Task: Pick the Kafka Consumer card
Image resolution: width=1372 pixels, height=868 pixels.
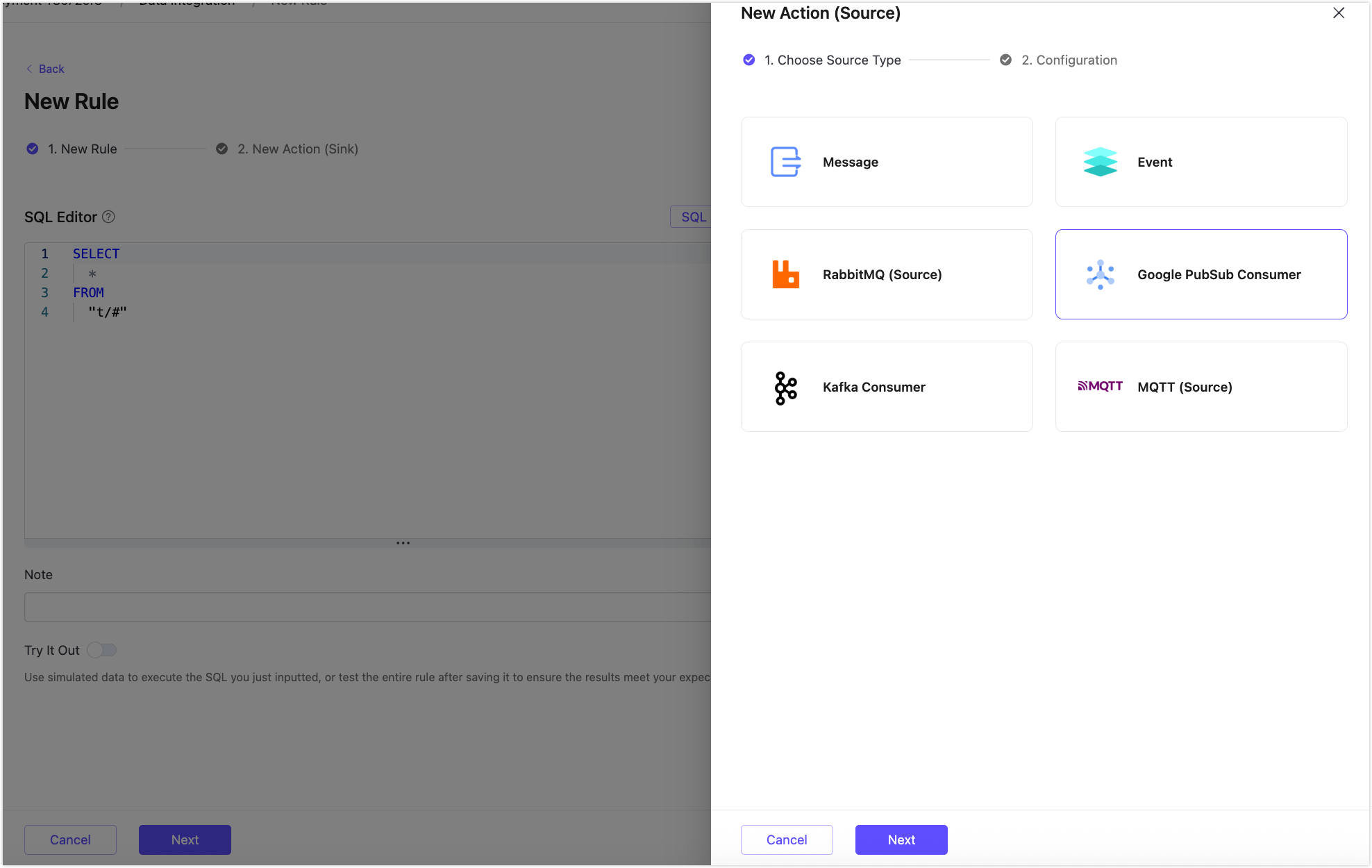Action: (x=887, y=387)
